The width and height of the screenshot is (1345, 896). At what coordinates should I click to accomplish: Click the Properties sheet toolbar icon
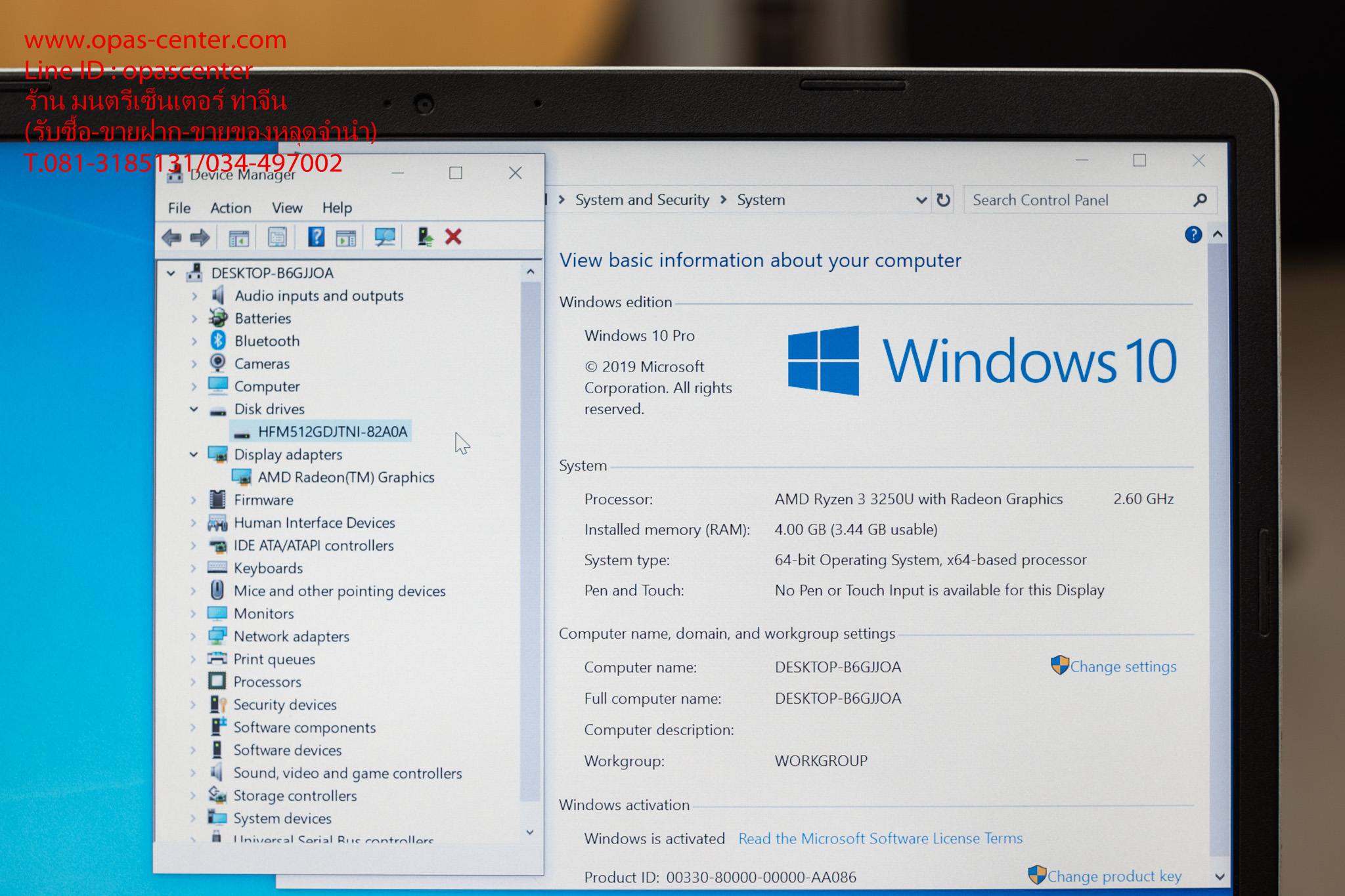tap(277, 237)
